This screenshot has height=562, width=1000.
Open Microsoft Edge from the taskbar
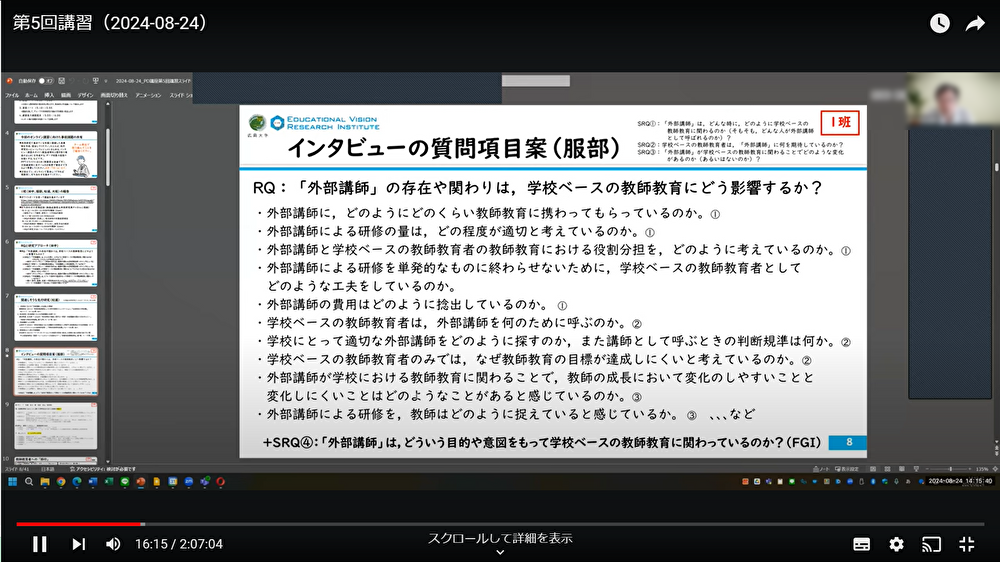tap(77, 482)
